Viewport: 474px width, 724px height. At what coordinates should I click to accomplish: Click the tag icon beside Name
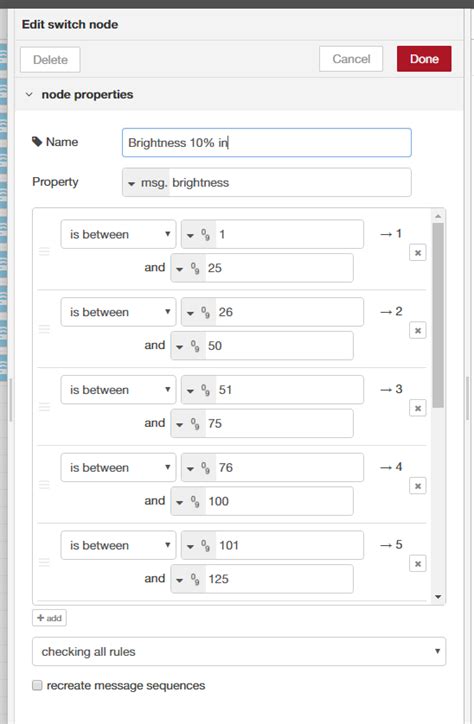coord(36,142)
